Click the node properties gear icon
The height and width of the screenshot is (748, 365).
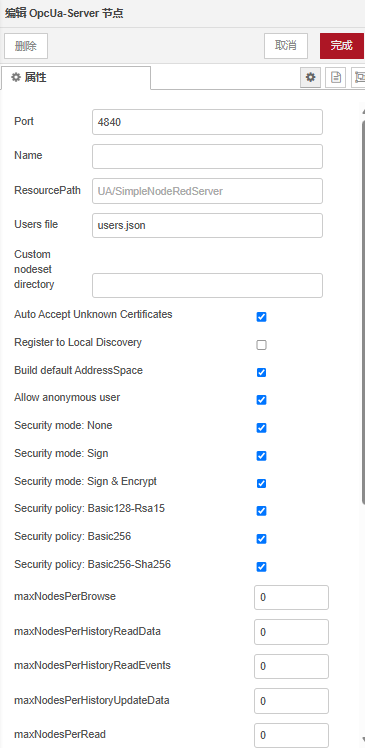(x=311, y=77)
